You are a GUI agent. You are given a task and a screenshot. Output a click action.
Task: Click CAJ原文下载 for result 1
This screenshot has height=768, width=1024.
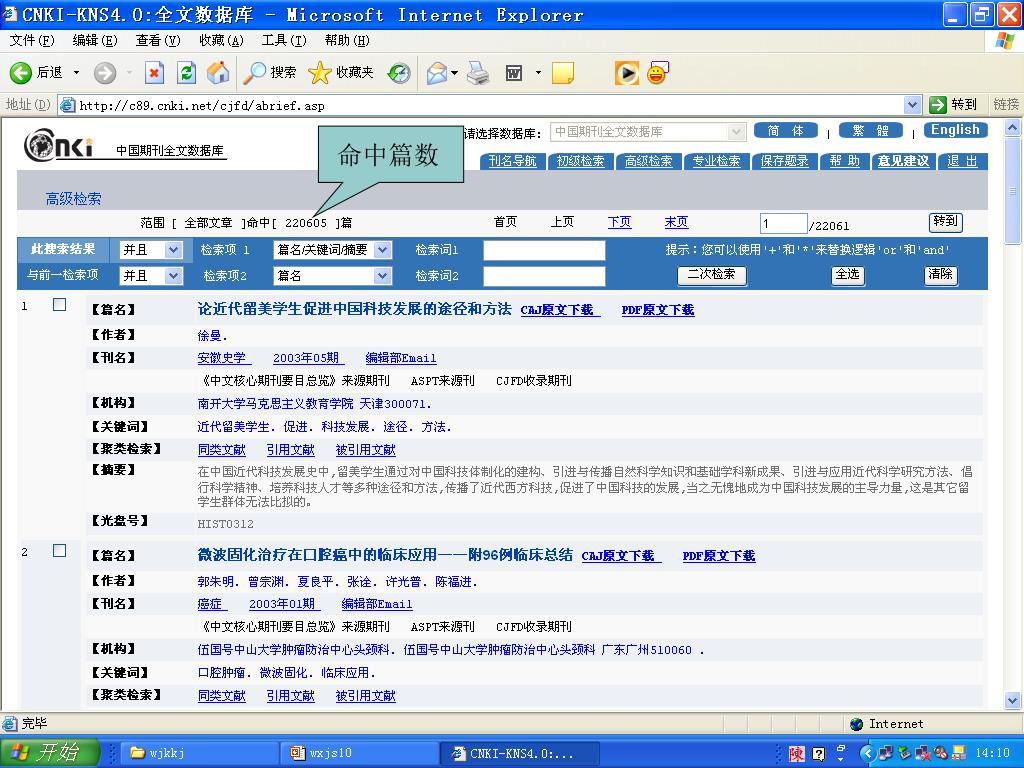pyautogui.click(x=560, y=310)
